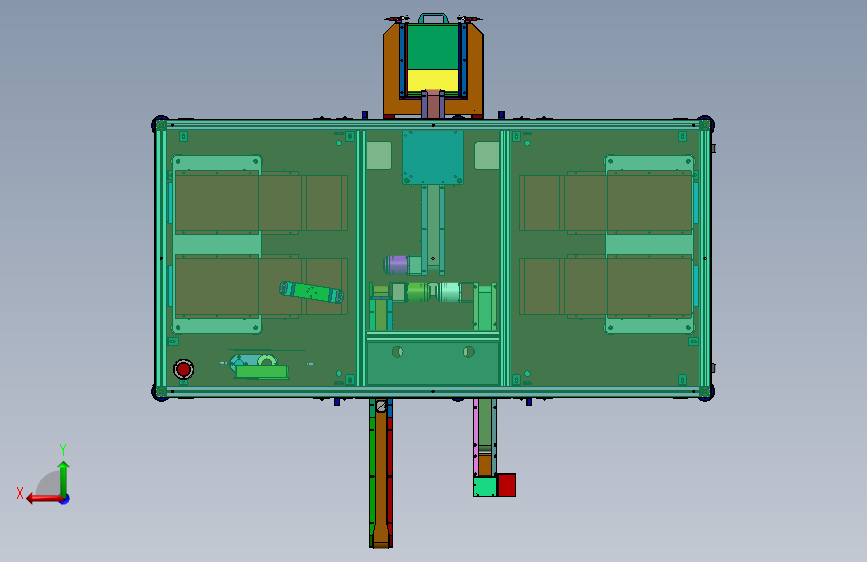Select the purple cylinder in center bay
867x562 pixels.
pos(396,265)
